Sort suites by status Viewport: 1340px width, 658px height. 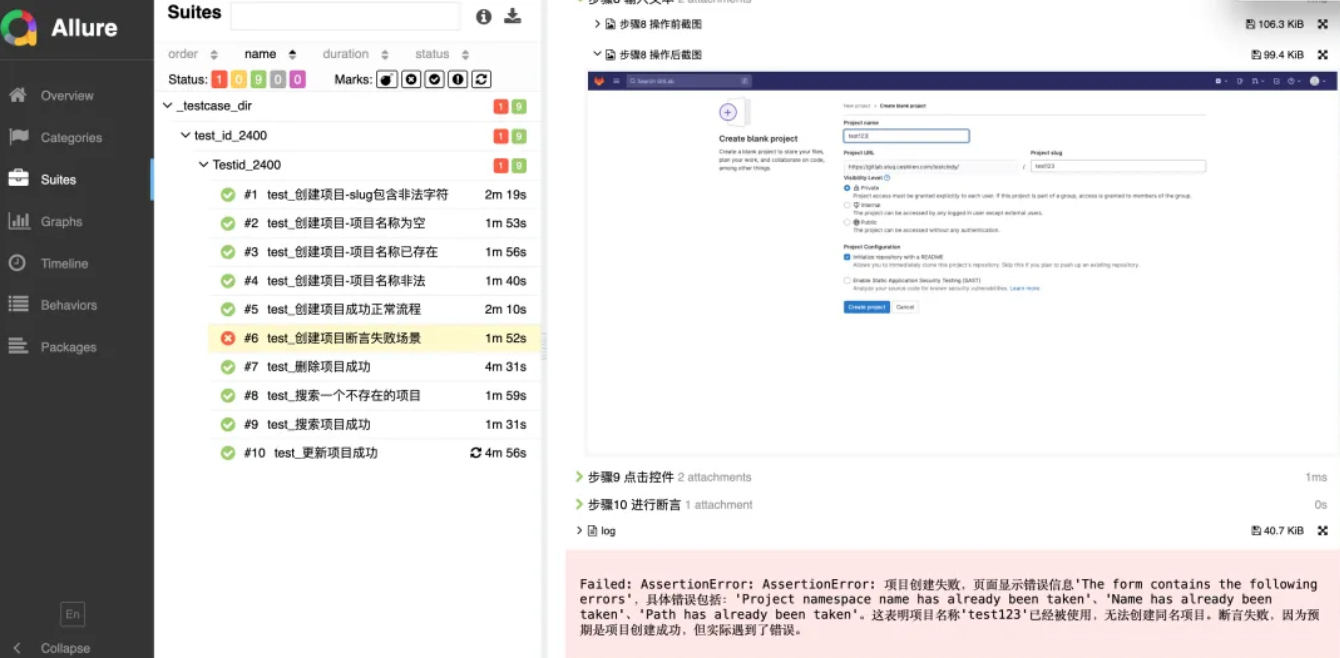(442, 54)
